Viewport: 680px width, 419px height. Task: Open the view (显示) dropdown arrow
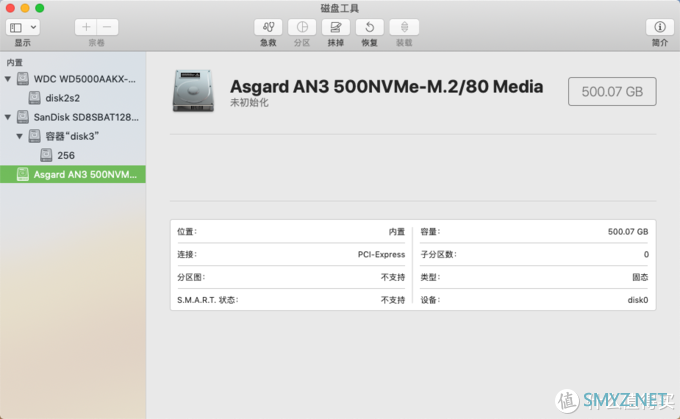(33, 27)
